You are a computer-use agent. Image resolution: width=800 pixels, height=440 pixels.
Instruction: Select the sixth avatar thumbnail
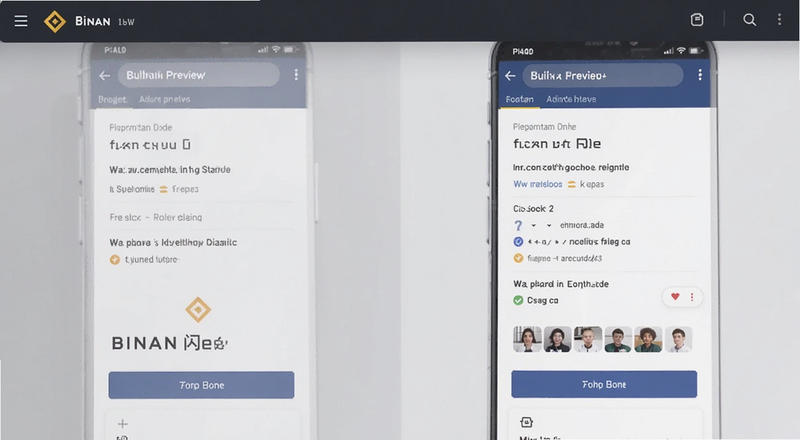pyautogui.click(x=678, y=339)
